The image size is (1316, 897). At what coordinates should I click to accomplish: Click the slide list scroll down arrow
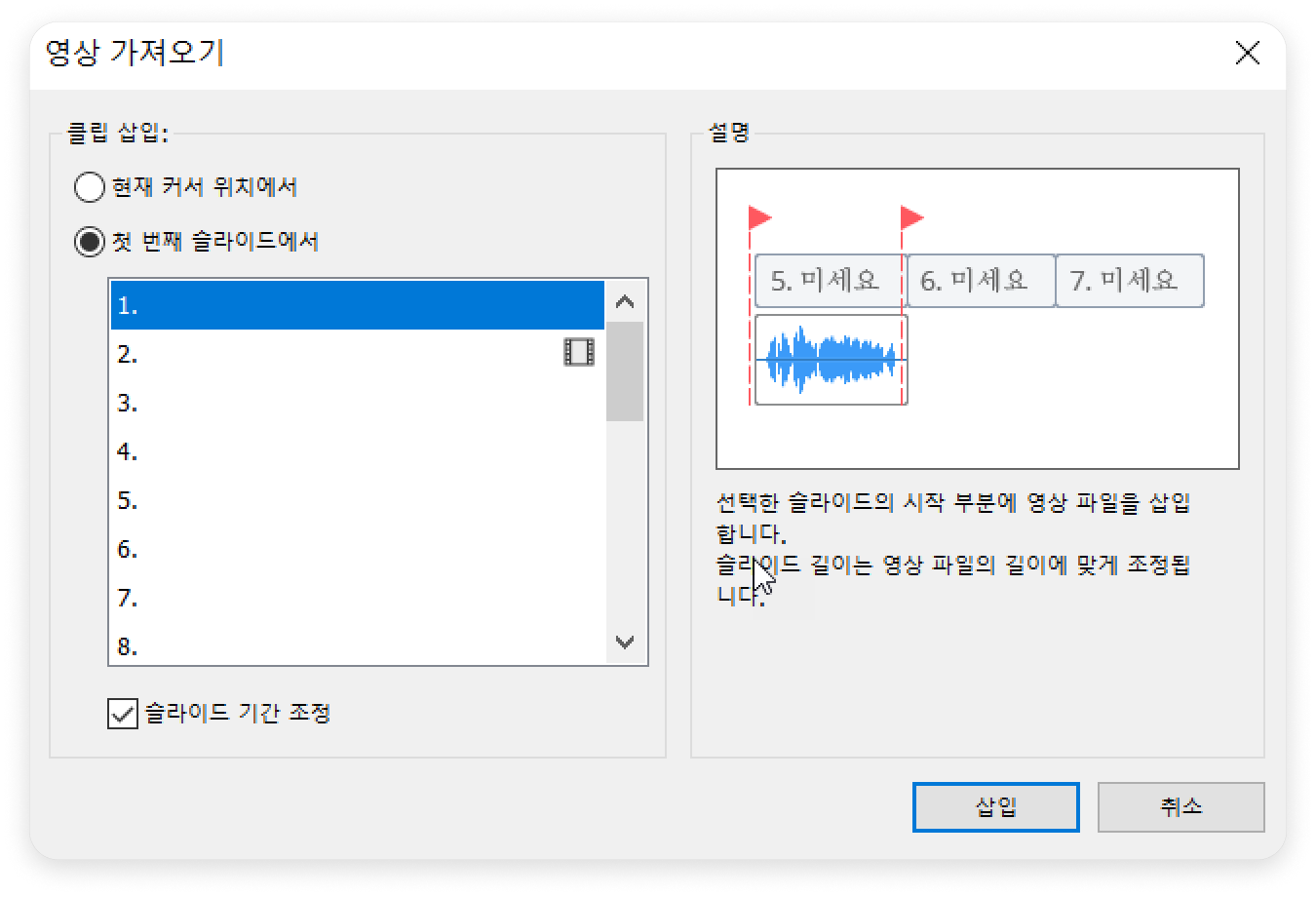[x=626, y=643]
